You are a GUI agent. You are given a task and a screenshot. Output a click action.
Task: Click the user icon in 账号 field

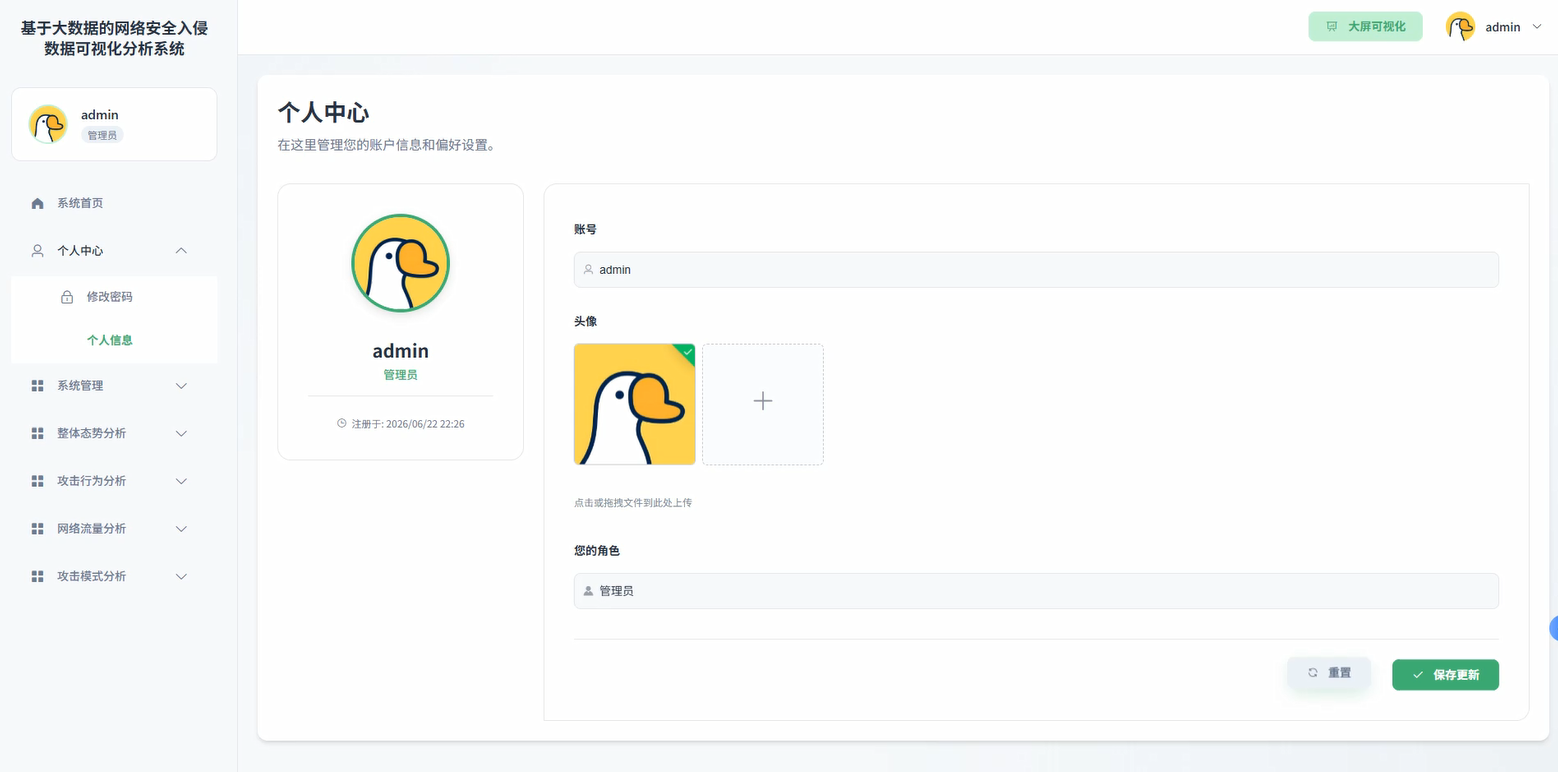pos(588,270)
